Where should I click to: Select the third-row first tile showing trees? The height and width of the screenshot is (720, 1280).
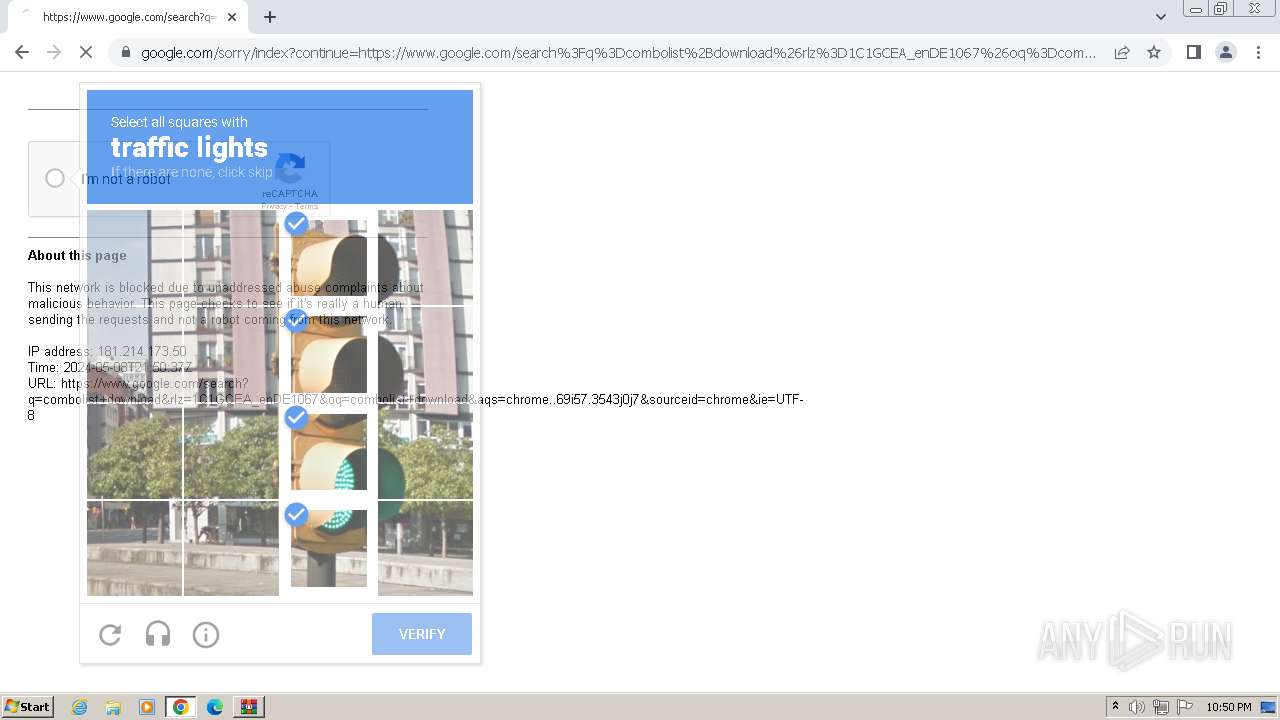[x=134, y=451]
